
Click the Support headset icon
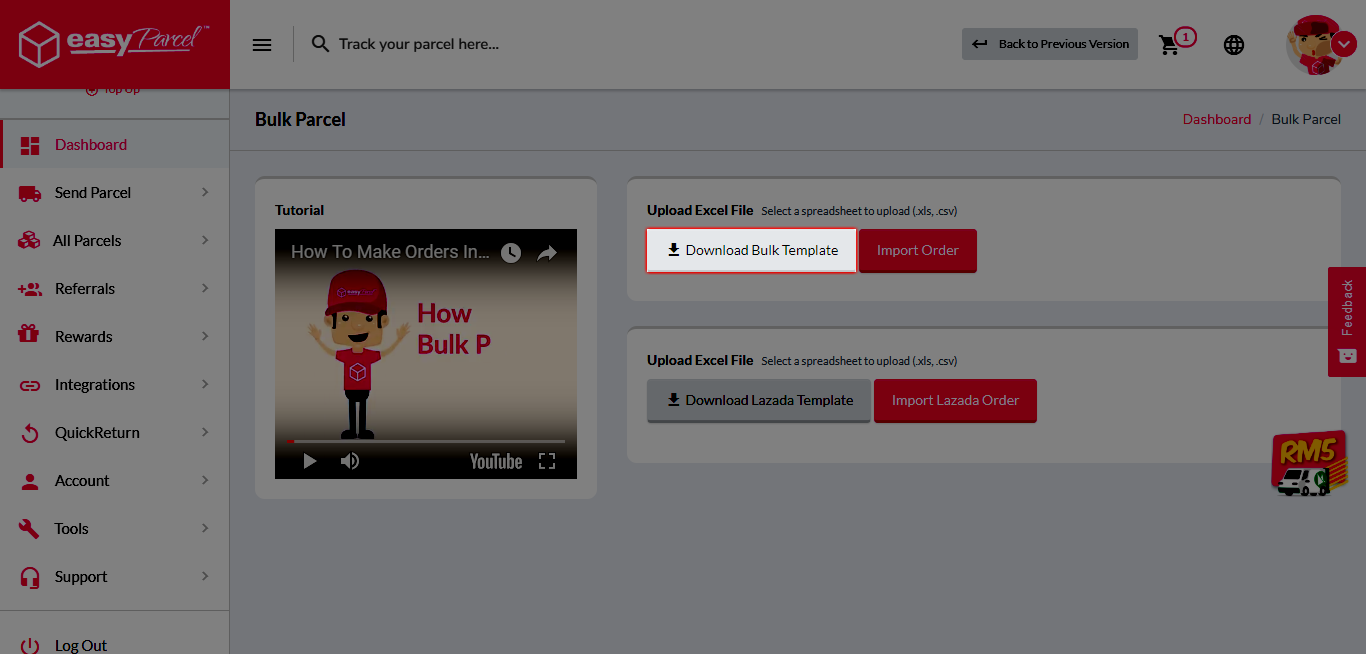30,577
